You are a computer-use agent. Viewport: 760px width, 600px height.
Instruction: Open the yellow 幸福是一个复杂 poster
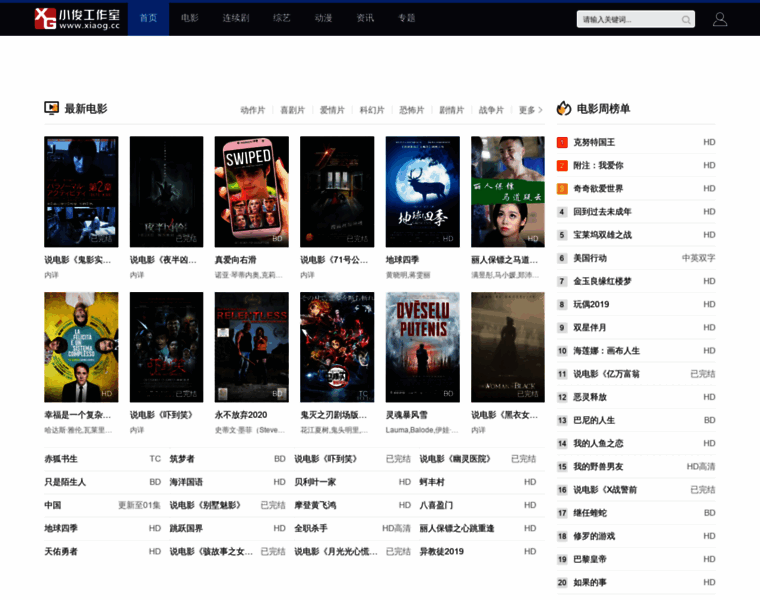81,347
